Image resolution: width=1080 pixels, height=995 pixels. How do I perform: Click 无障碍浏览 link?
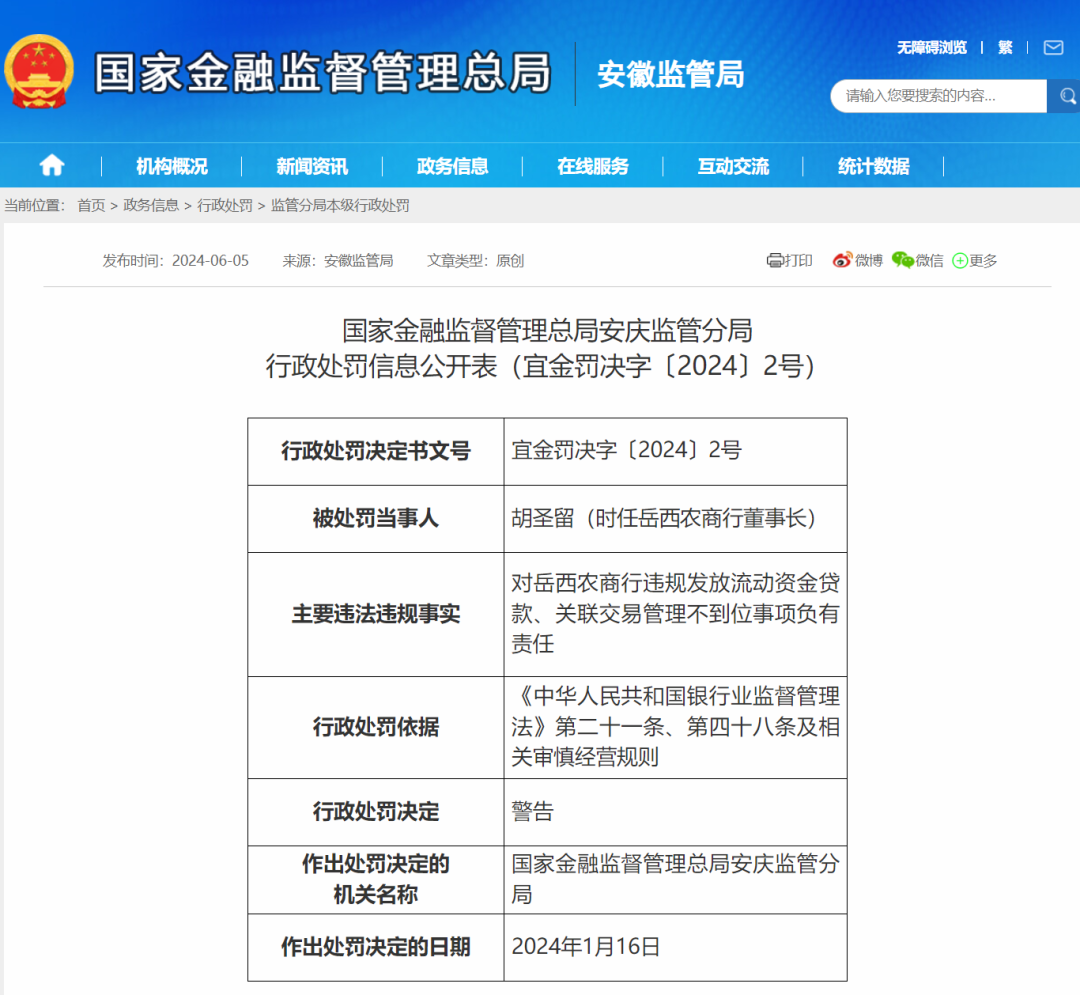932,48
